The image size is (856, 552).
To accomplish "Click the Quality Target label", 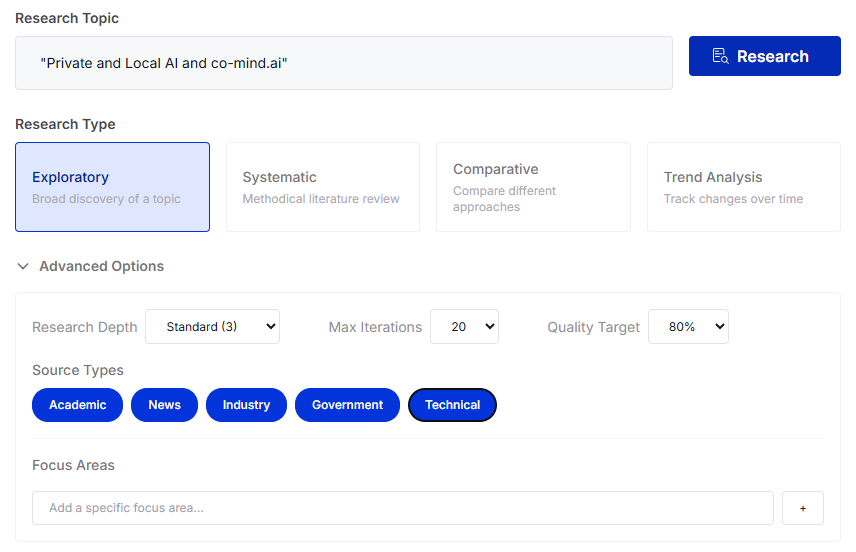I will click(593, 327).
